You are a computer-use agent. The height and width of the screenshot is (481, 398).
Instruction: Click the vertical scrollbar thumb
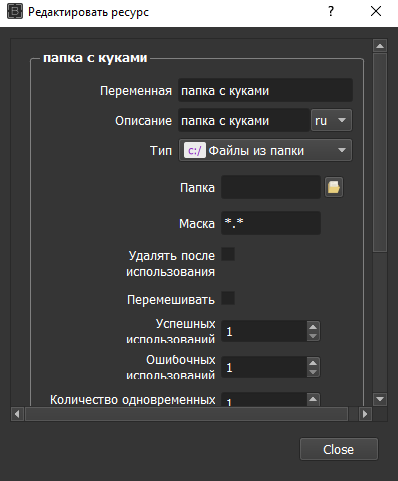point(380,152)
